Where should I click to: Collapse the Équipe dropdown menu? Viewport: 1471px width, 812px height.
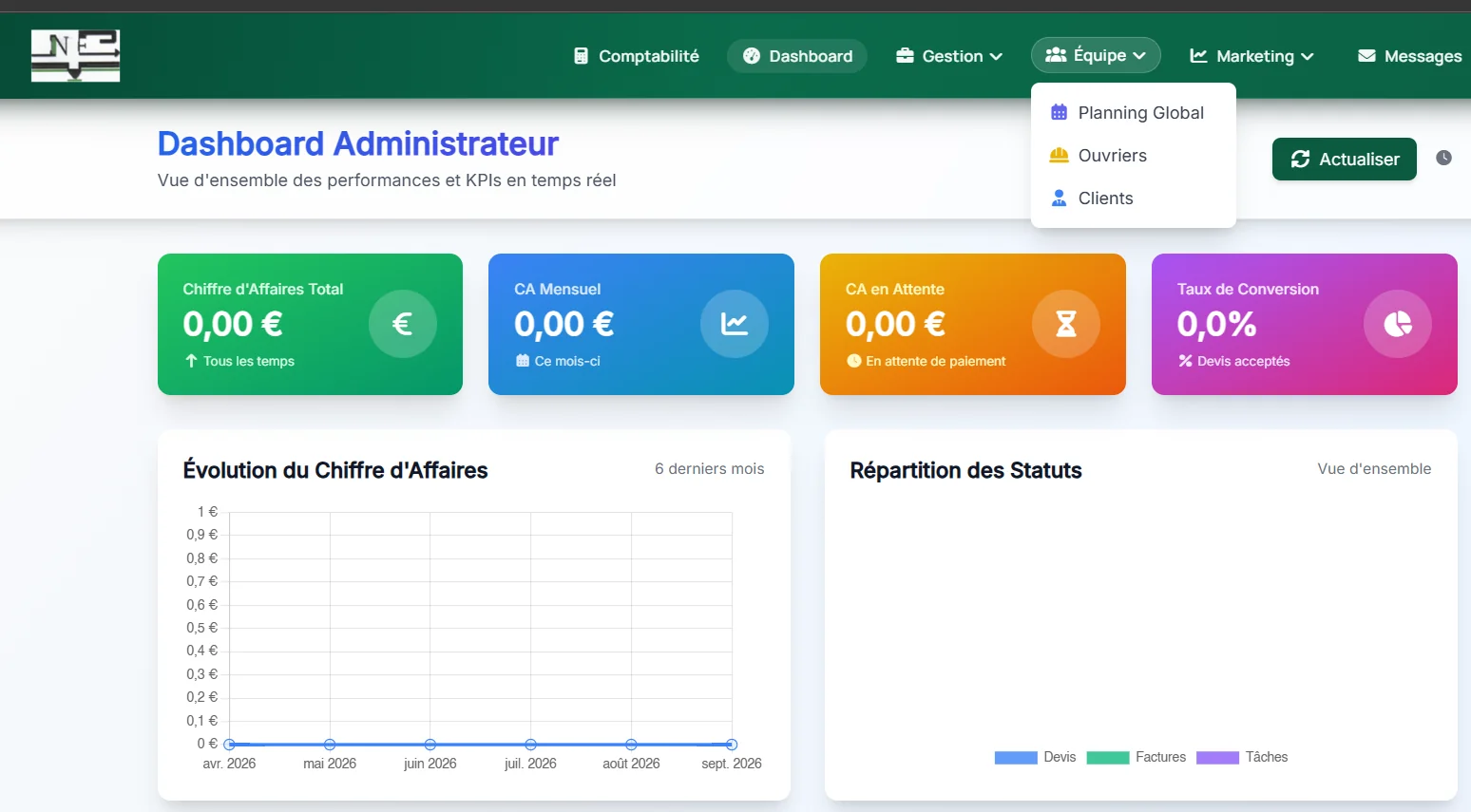click(1096, 55)
